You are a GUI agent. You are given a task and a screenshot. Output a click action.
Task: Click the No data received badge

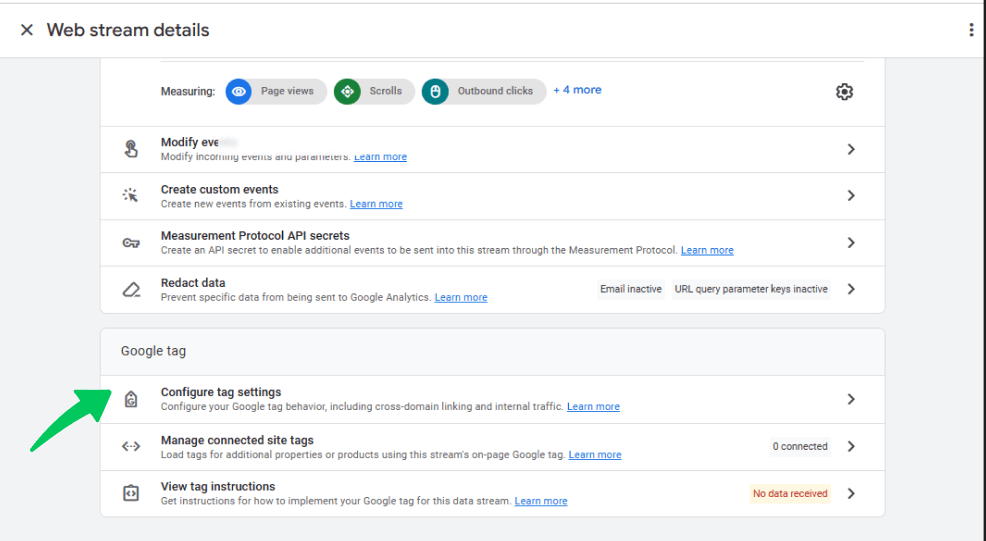790,494
